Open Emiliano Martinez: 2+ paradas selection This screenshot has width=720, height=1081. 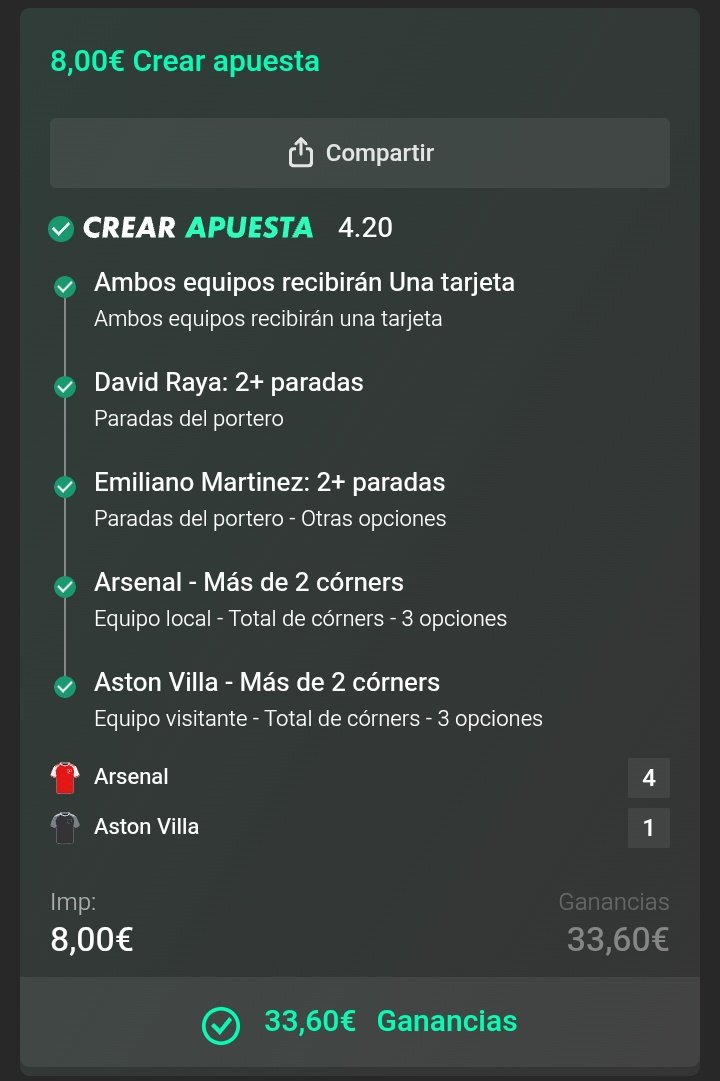click(270, 483)
